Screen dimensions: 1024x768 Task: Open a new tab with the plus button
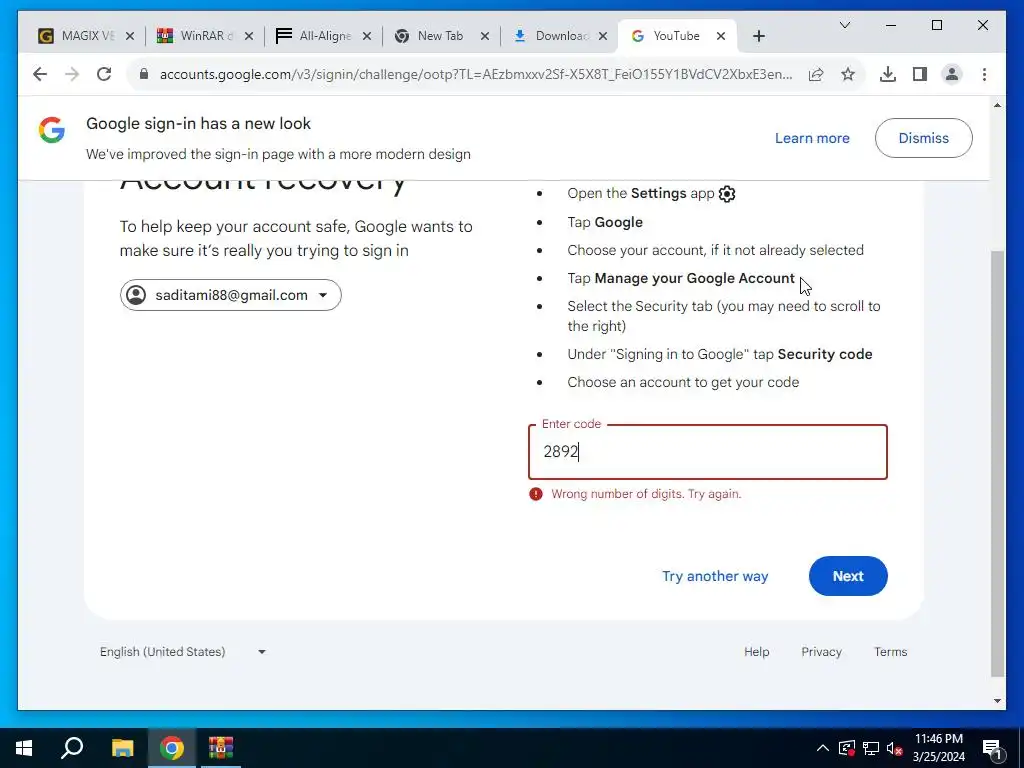(x=758, y=36)
